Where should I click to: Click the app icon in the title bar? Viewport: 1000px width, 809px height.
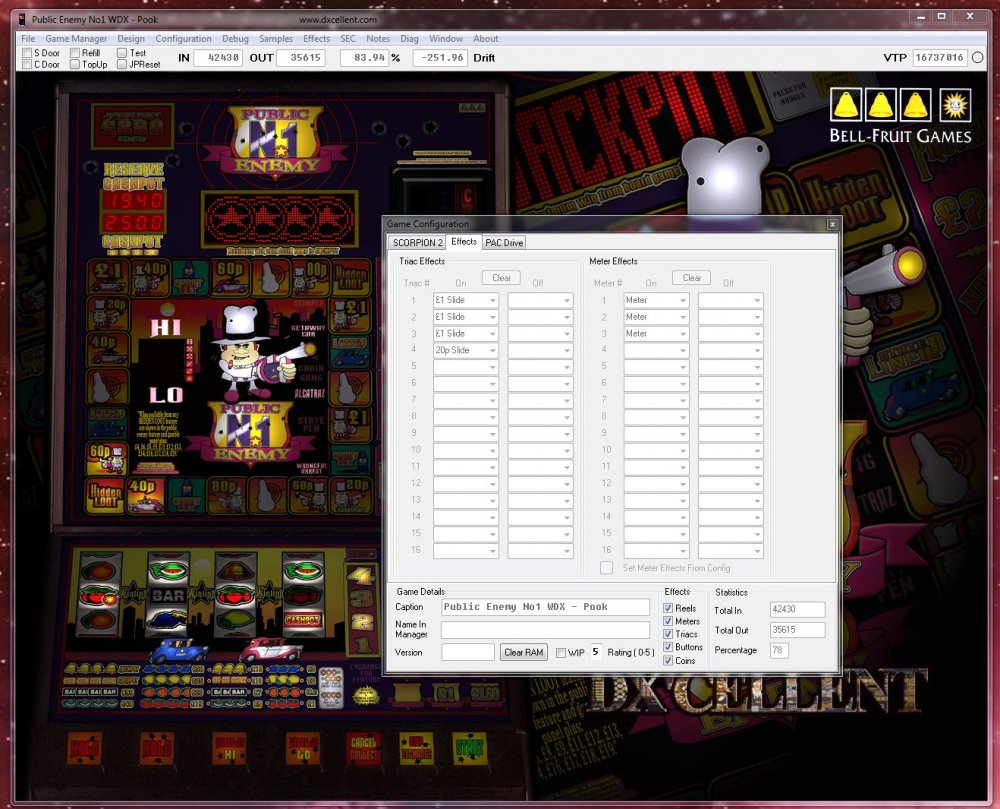pos(22,19)
